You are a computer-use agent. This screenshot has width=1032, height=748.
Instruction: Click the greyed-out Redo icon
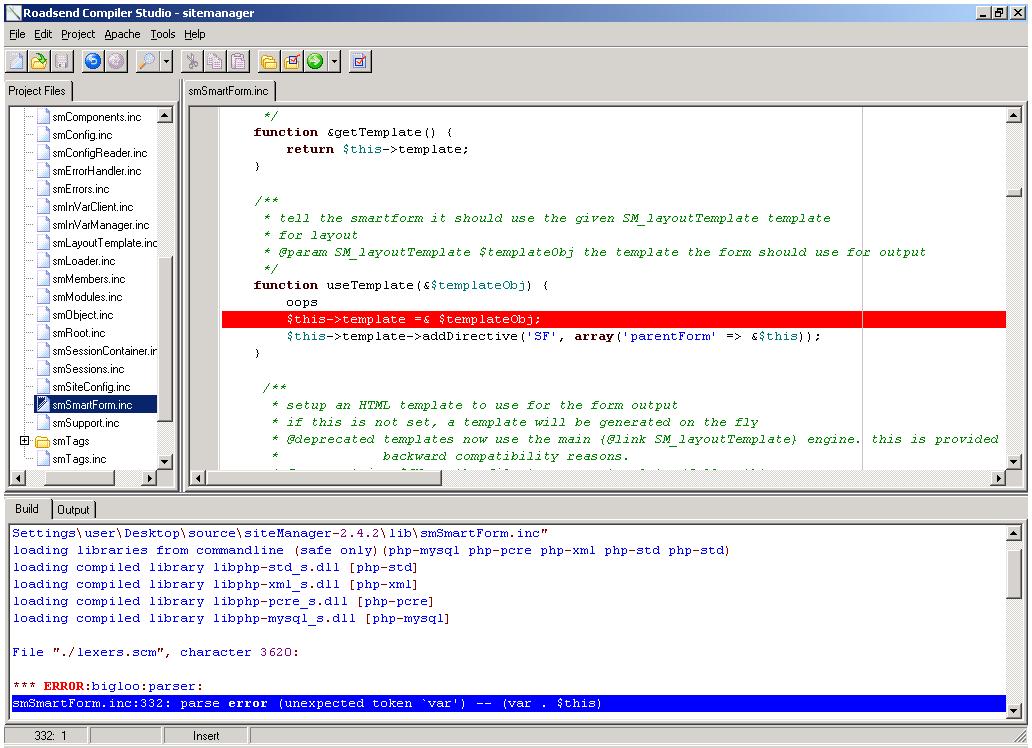pos(116,61)
